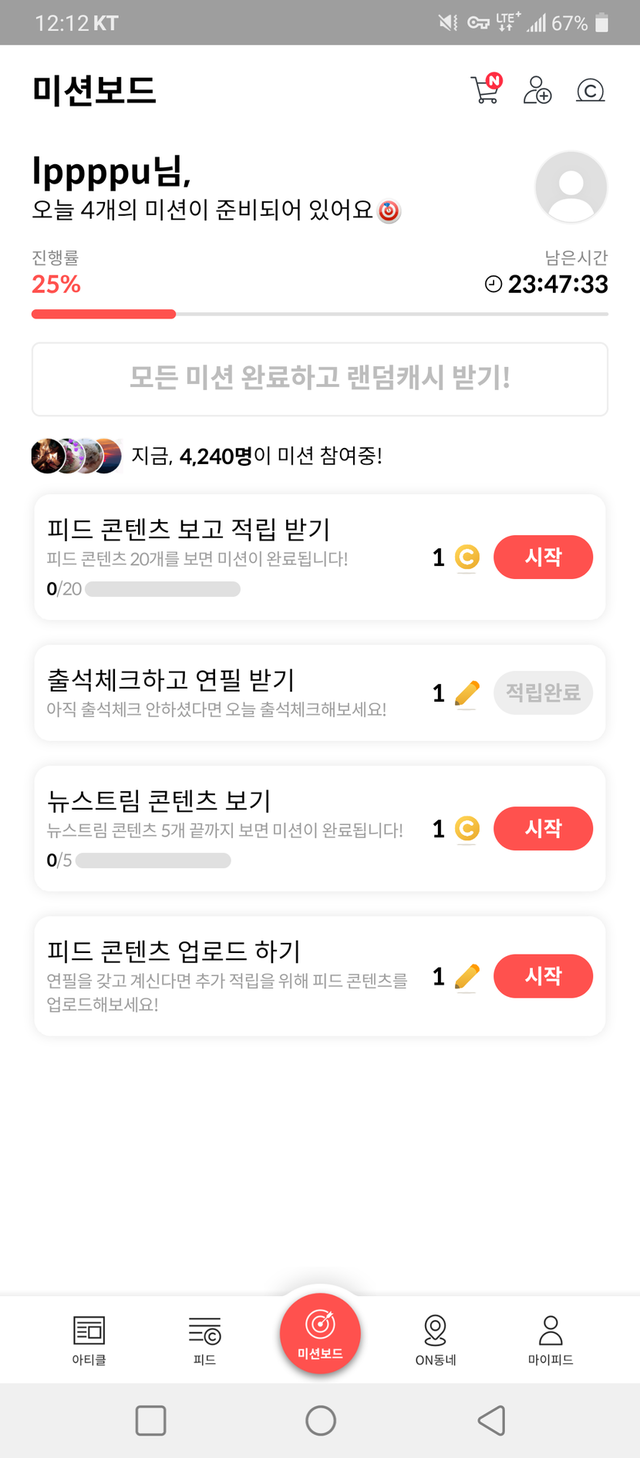This screenshot has height=1458, width=640.
Task: Start the 피드 콘텐츠 업로드 하기 mission
Action: [543, 976]
